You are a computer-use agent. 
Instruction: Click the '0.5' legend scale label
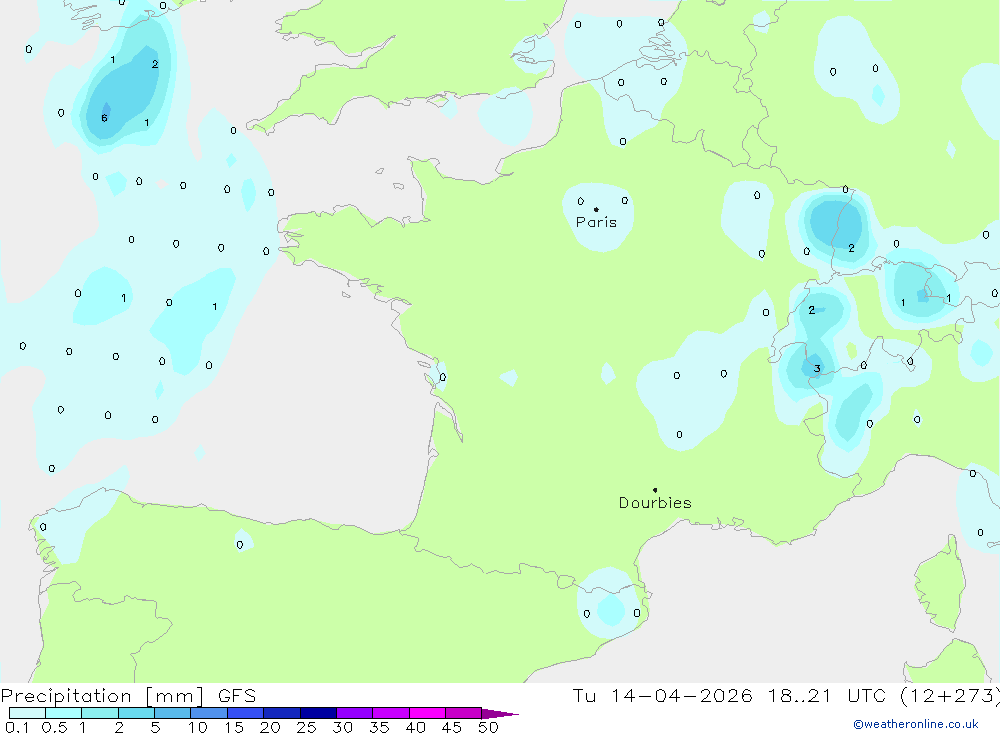point(54,727)
